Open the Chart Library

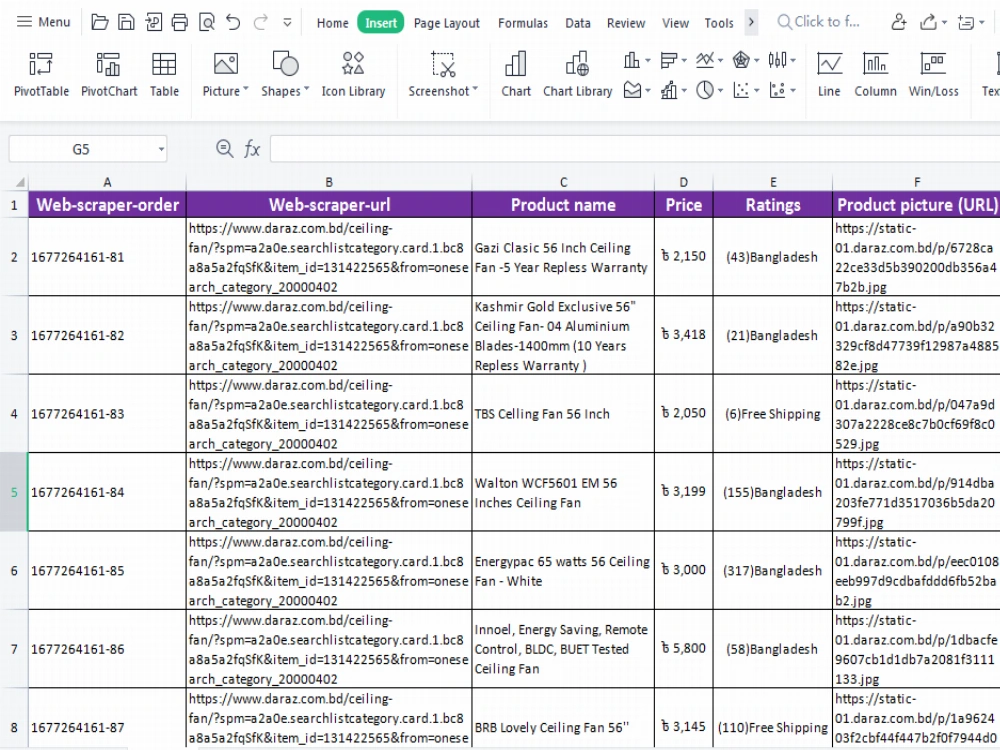pyautogui.click(x=577, y=75)
